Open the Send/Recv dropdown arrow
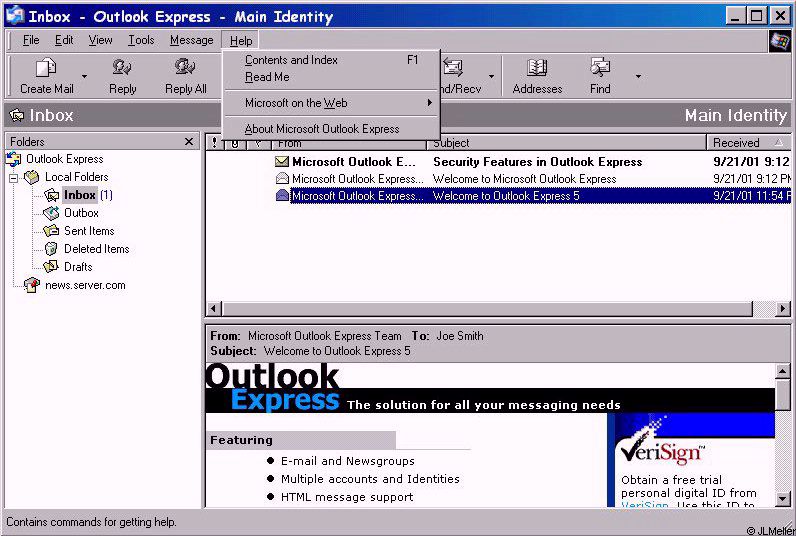The height and width of the screenshot is (536, 796). pos(491,76)
